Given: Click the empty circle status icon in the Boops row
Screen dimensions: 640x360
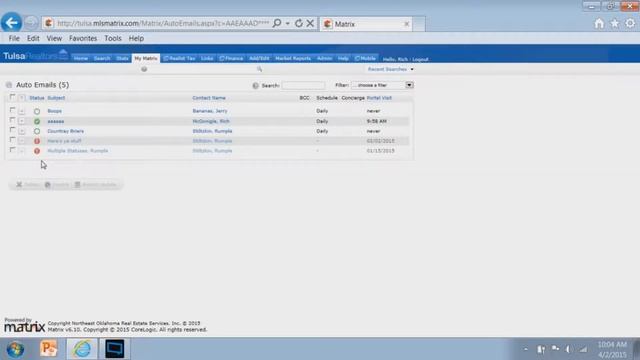Looking at the screenshot, I should 37,111.
